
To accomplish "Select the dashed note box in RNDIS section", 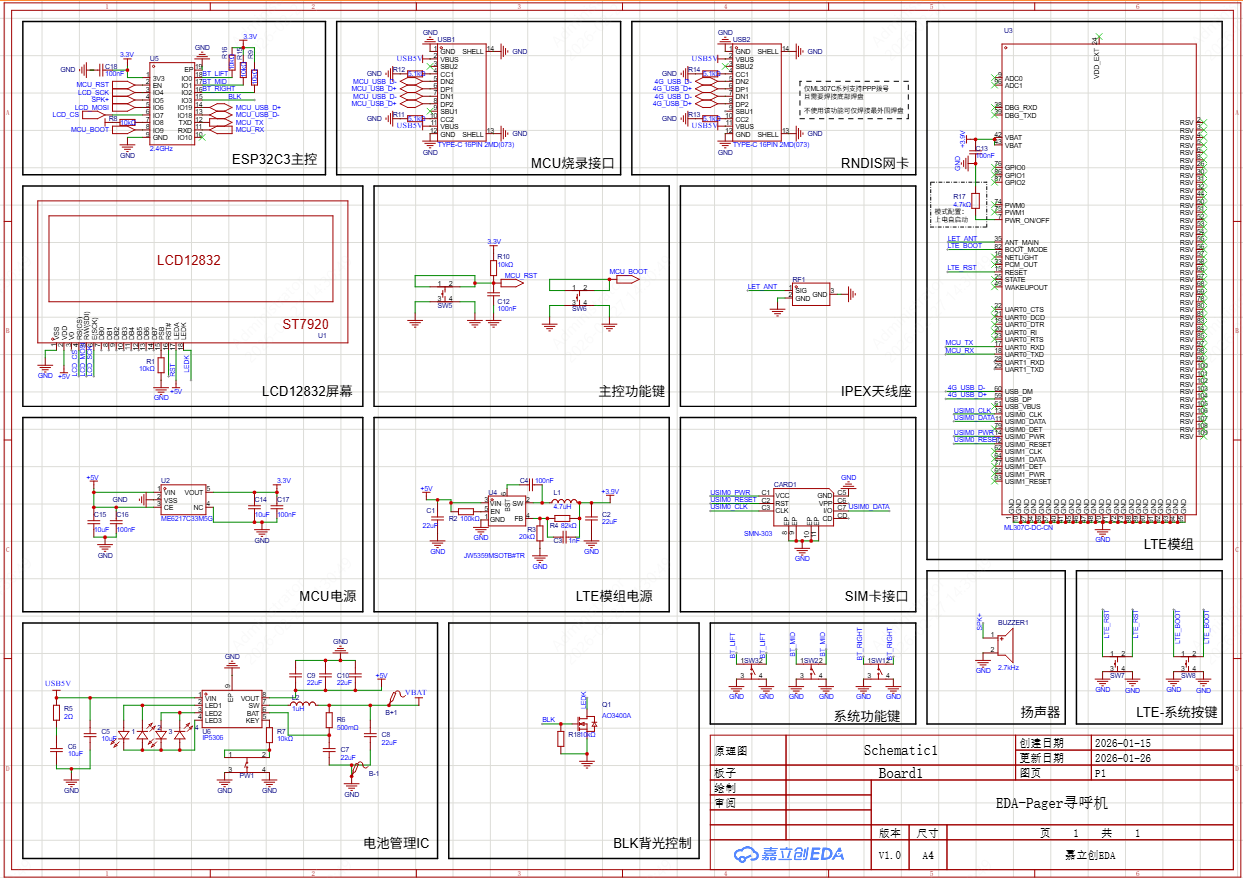I will [855, 99].
